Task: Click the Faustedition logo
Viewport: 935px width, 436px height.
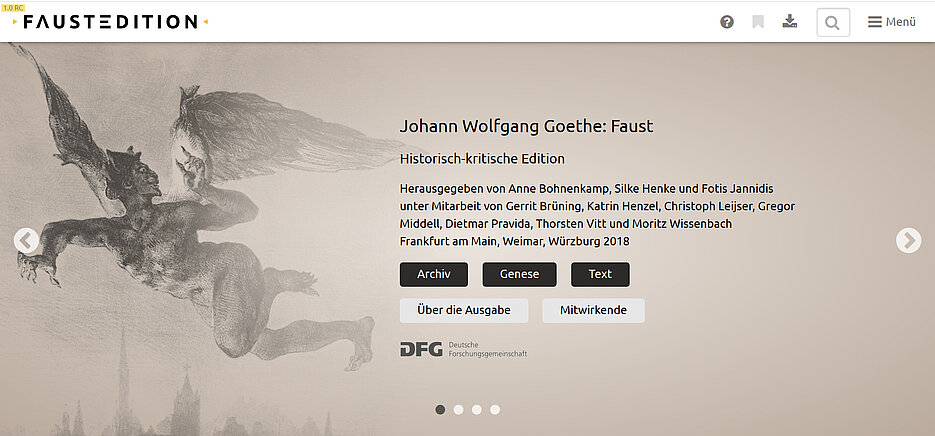Action: [x=110, y=22]
